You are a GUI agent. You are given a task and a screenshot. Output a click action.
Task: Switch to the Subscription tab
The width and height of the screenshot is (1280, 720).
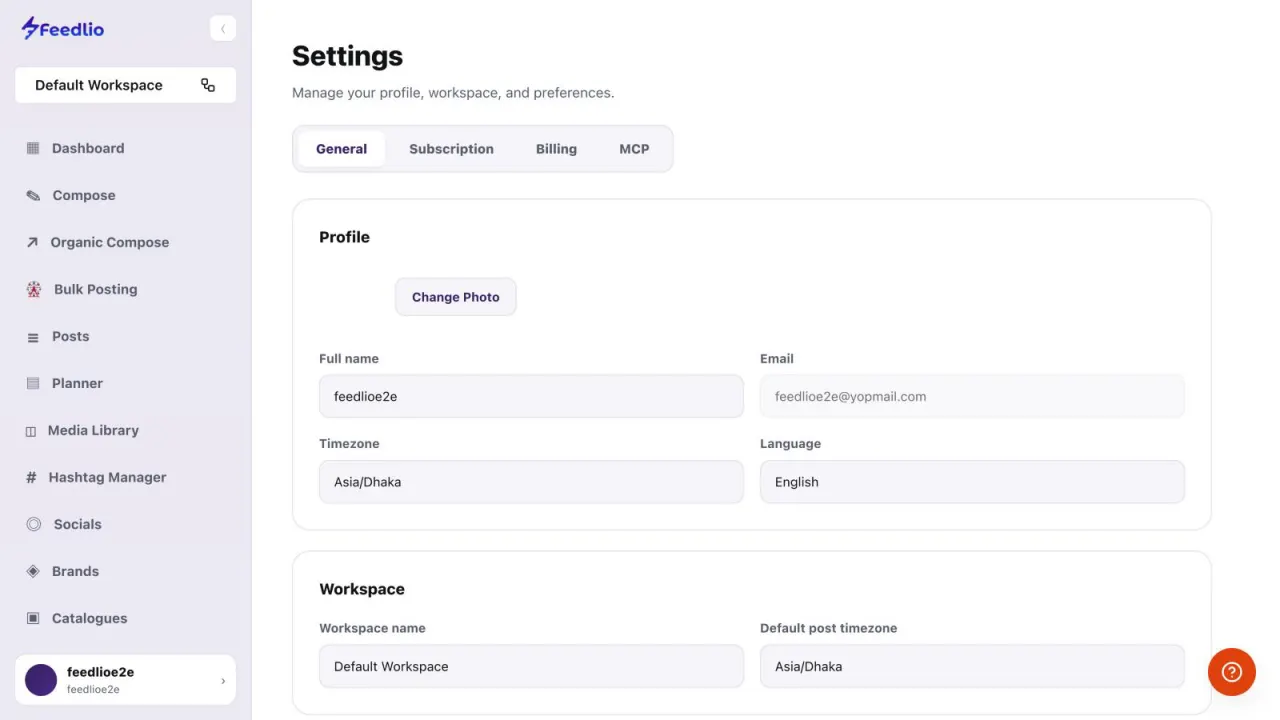pyautogui.click(x=451, y=149)
